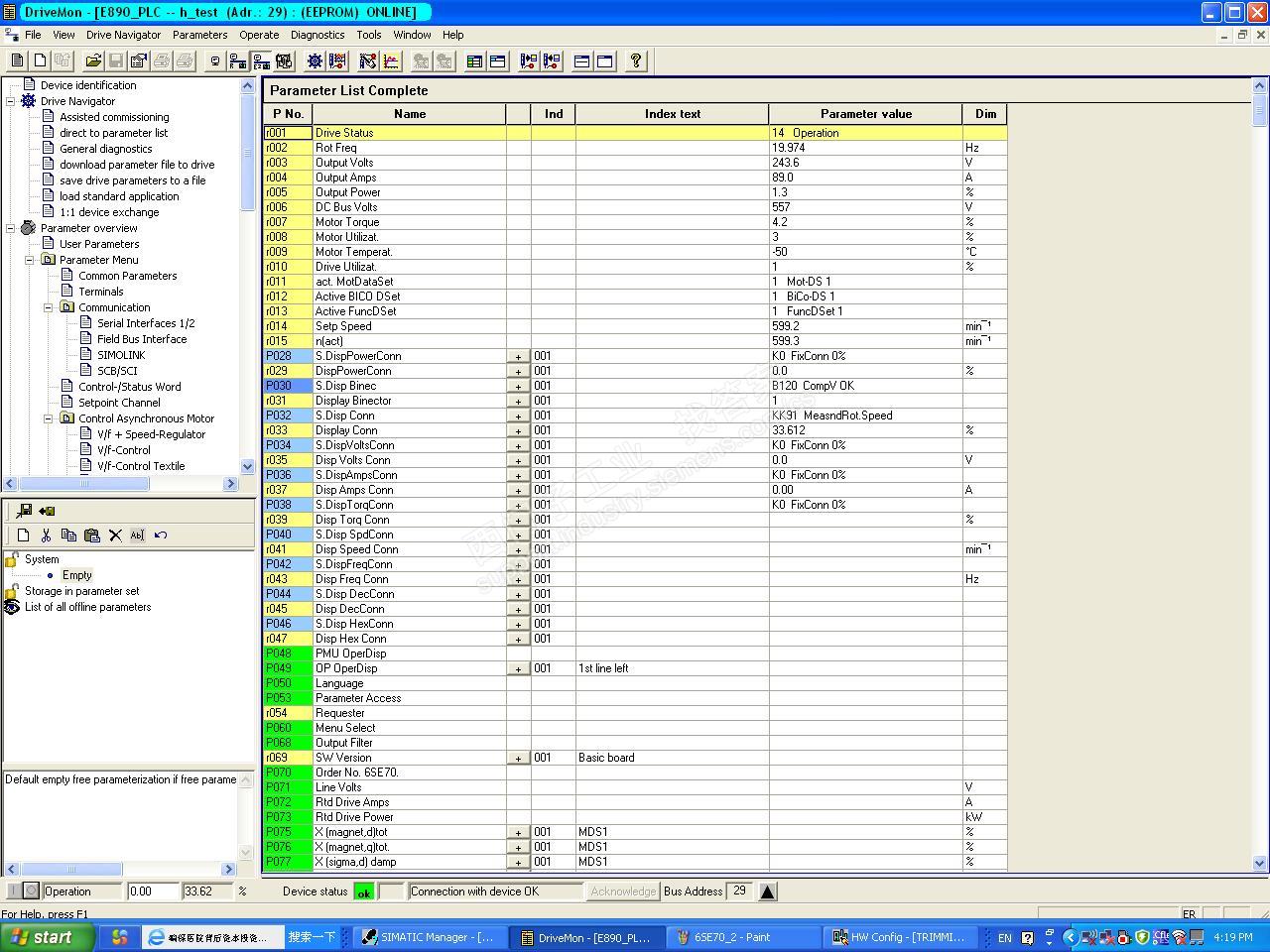Select List of all offline parameters
1270x952 pixels.
tap(87, 607)
